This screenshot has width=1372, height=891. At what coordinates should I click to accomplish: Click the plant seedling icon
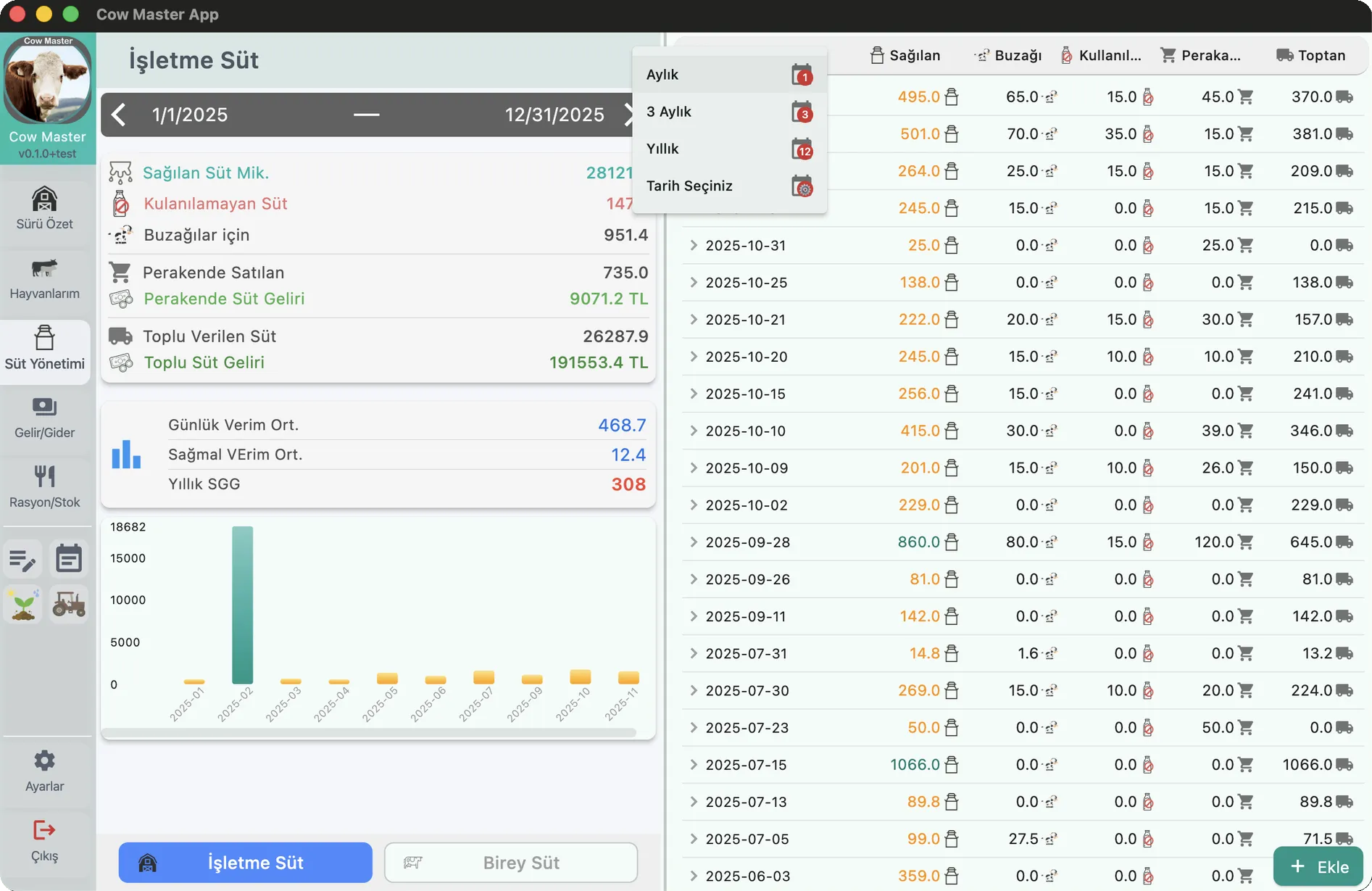[x=22, y=604]
